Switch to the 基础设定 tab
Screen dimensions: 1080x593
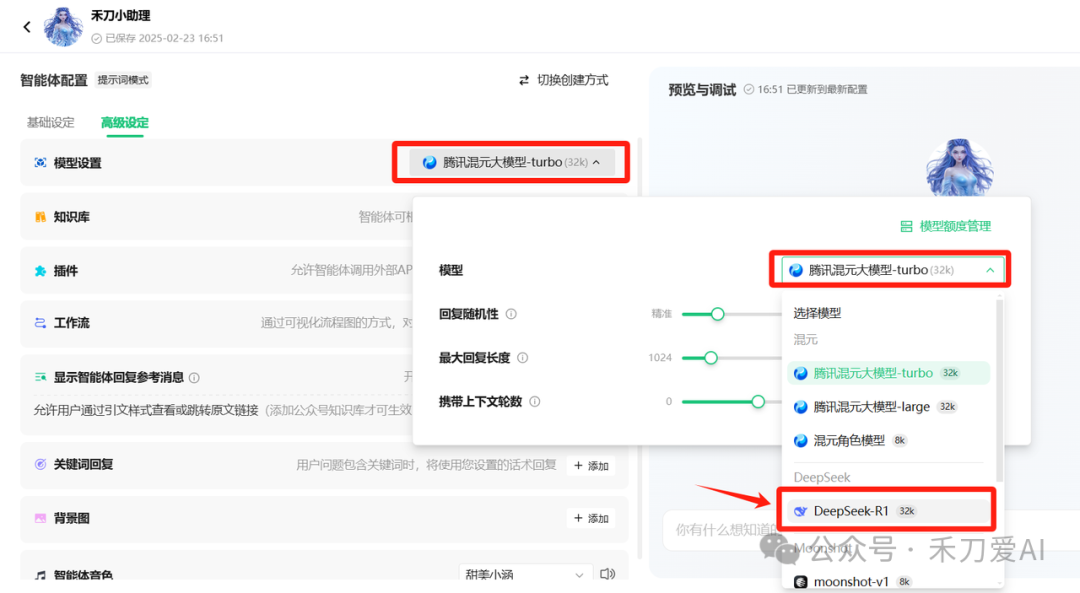pyautogui.click(x=50, y=123)
